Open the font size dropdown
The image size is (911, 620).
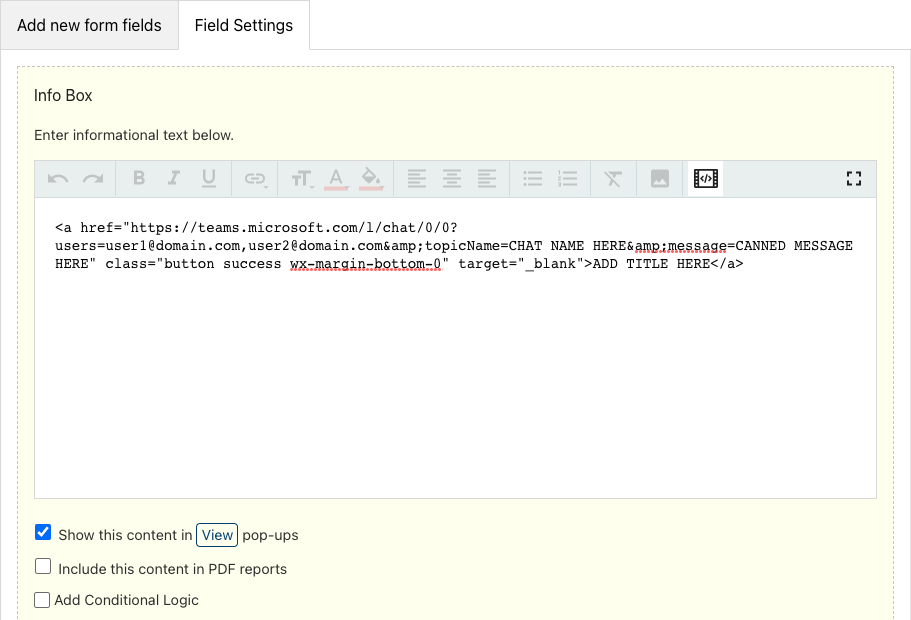click(302, 178)
